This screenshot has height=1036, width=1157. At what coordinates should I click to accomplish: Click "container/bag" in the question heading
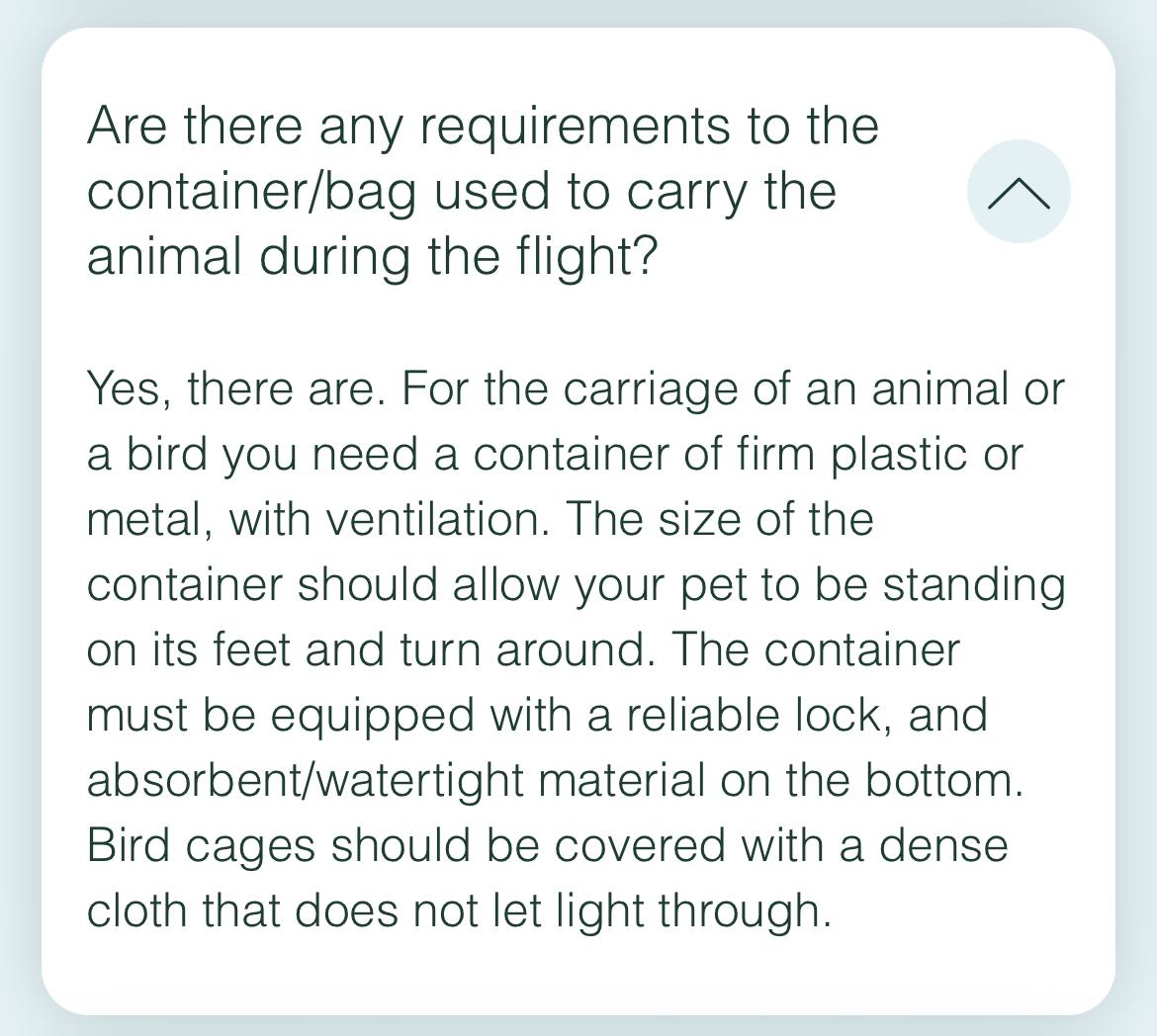252,192
